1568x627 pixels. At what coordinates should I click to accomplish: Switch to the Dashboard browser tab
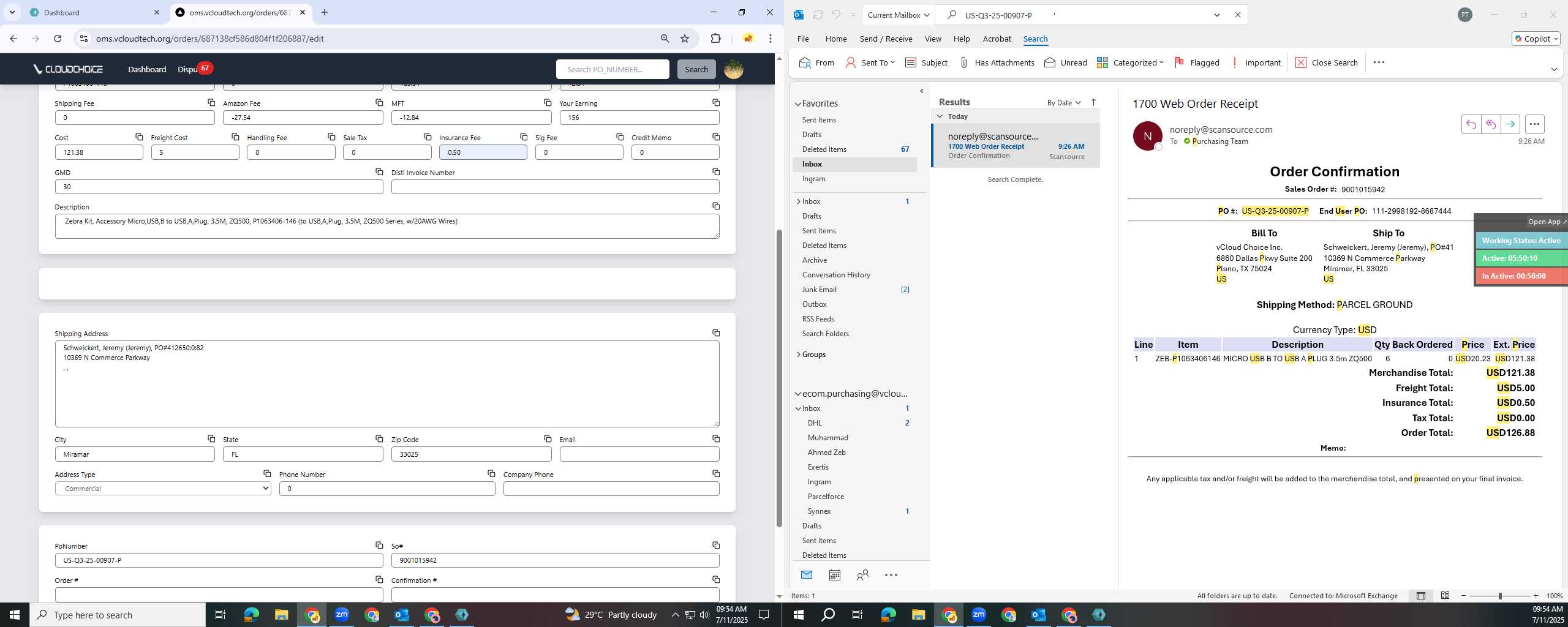(92, 12)
